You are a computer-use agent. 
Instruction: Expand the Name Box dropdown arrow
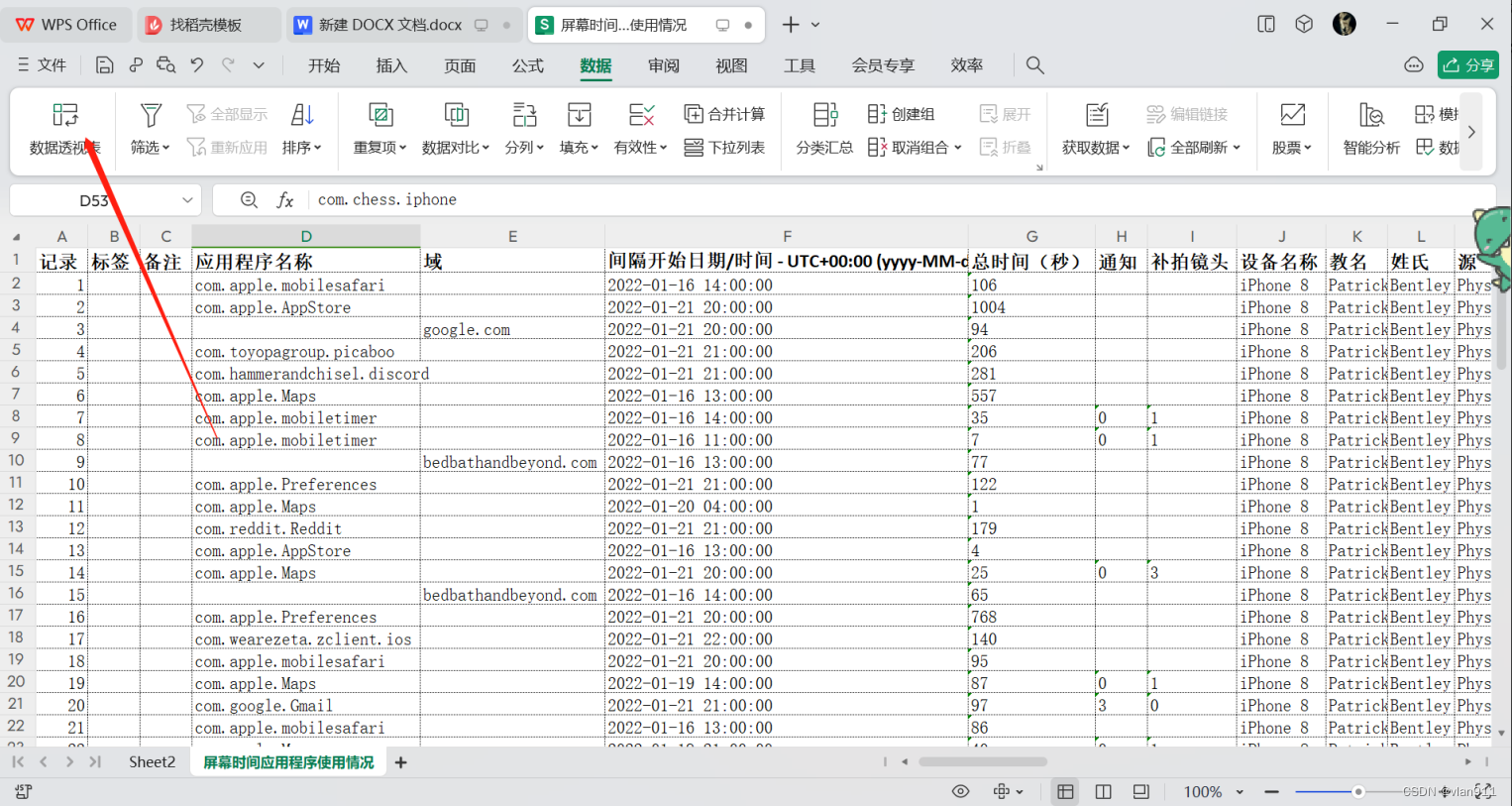pyautogui.click(x=187, y=199)
